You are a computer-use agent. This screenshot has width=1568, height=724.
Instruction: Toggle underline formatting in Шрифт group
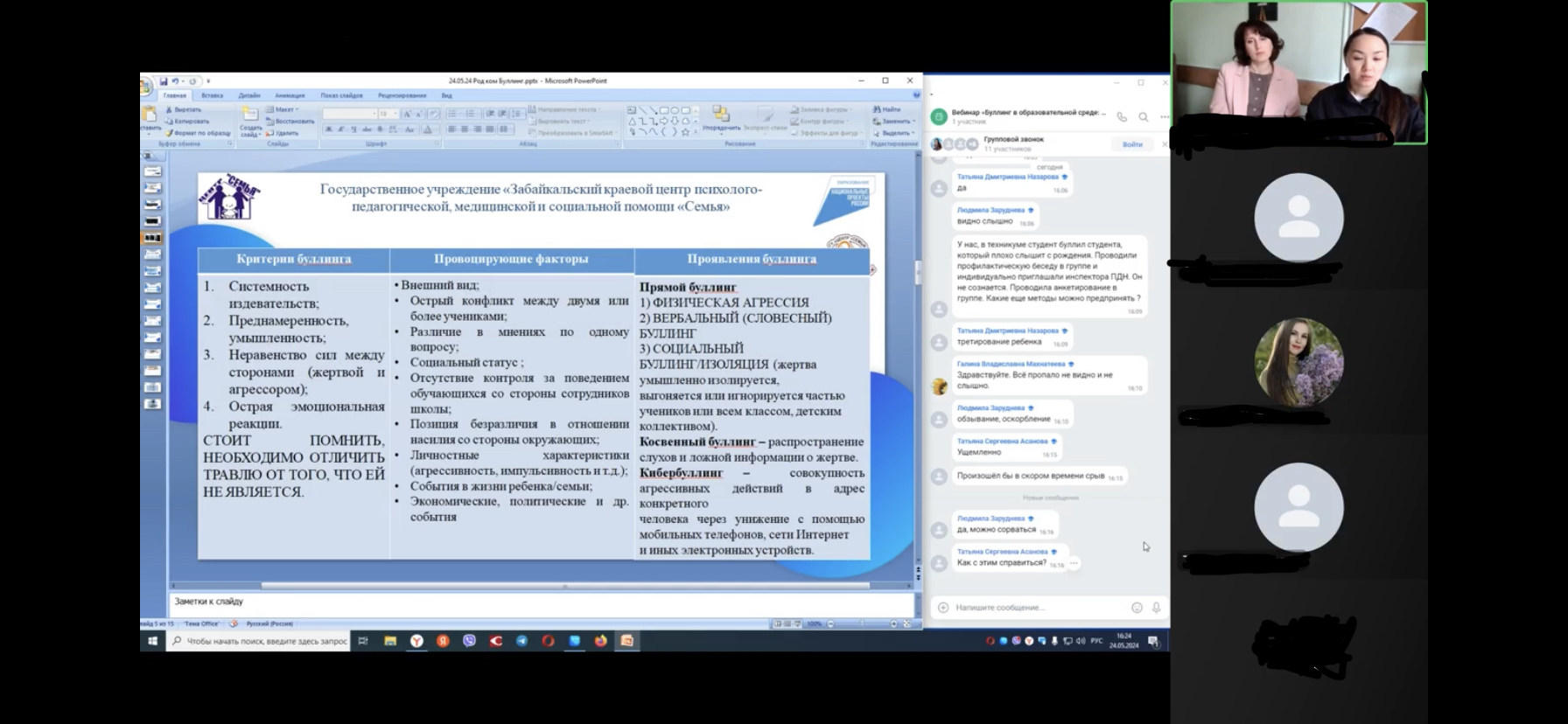(353, 129)
